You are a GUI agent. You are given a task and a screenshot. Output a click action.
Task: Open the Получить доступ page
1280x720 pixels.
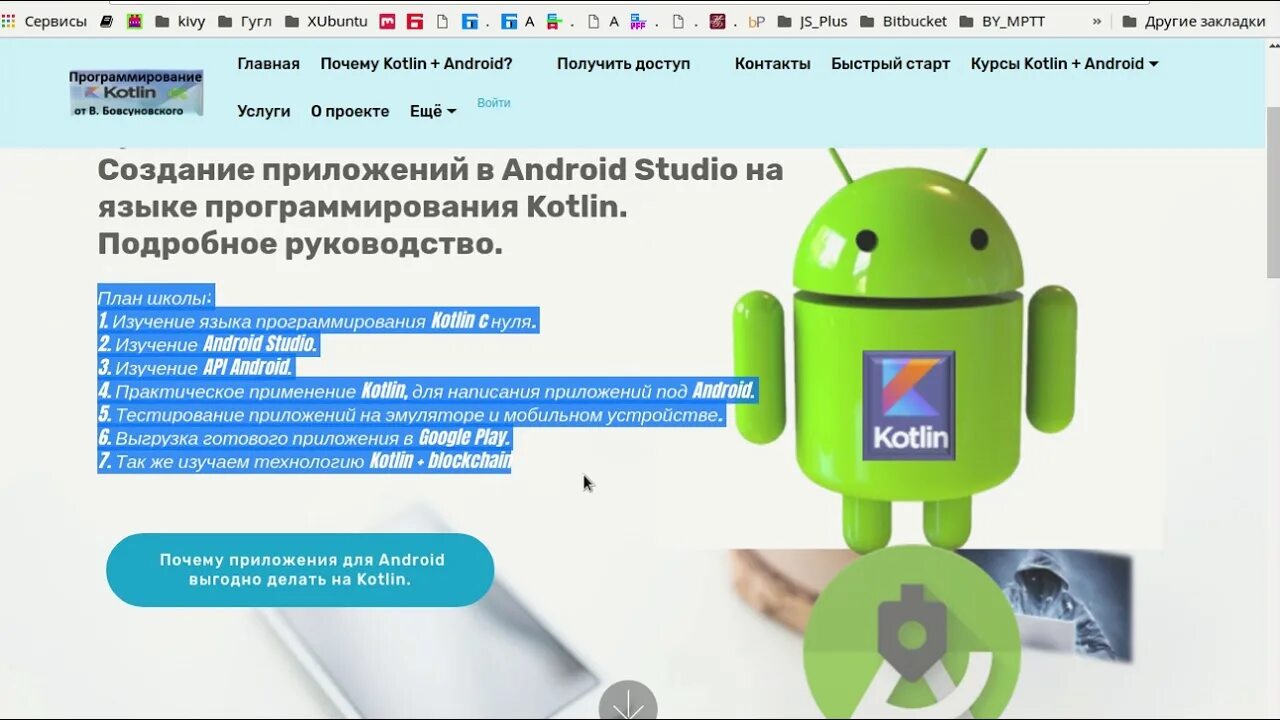[x=623, y=63]
